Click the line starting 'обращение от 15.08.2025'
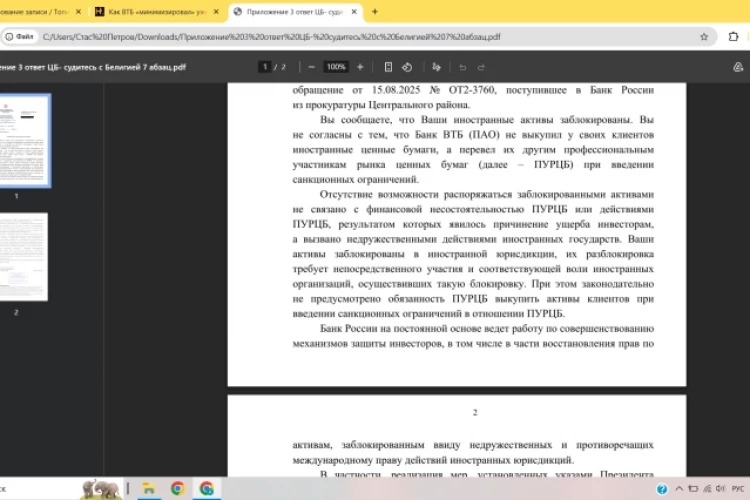The image size is (750, 500). (x=473, y=90)
